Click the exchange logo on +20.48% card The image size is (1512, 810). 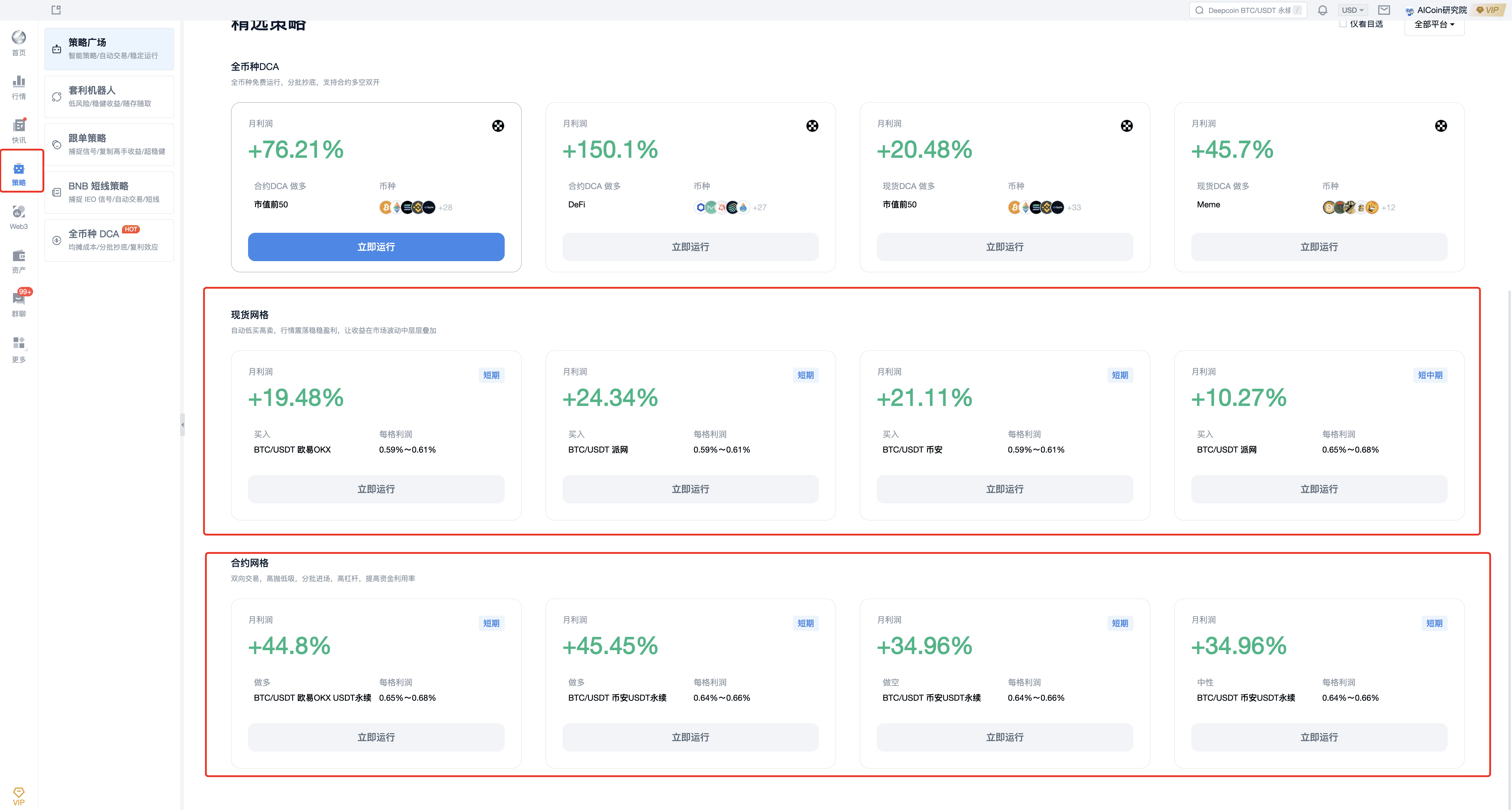tap(1126, 126)
